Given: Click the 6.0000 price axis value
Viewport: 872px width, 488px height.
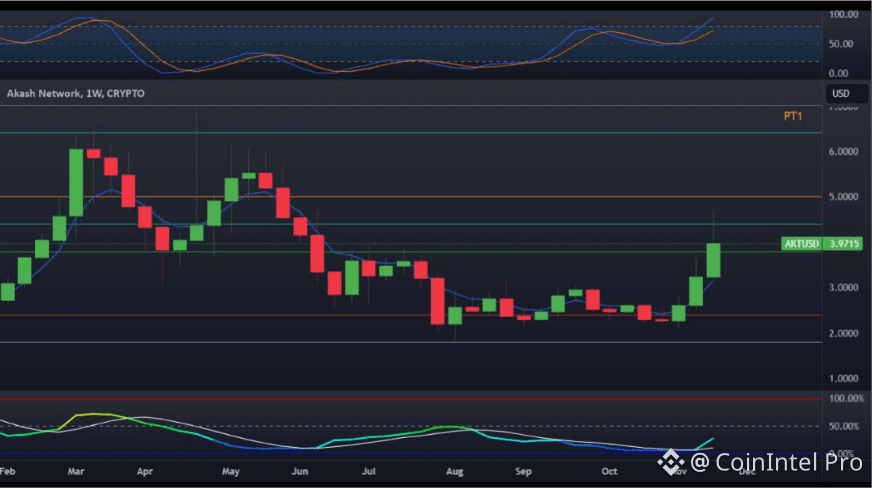Looking at the screenshot, I should (x=844, y=152).
